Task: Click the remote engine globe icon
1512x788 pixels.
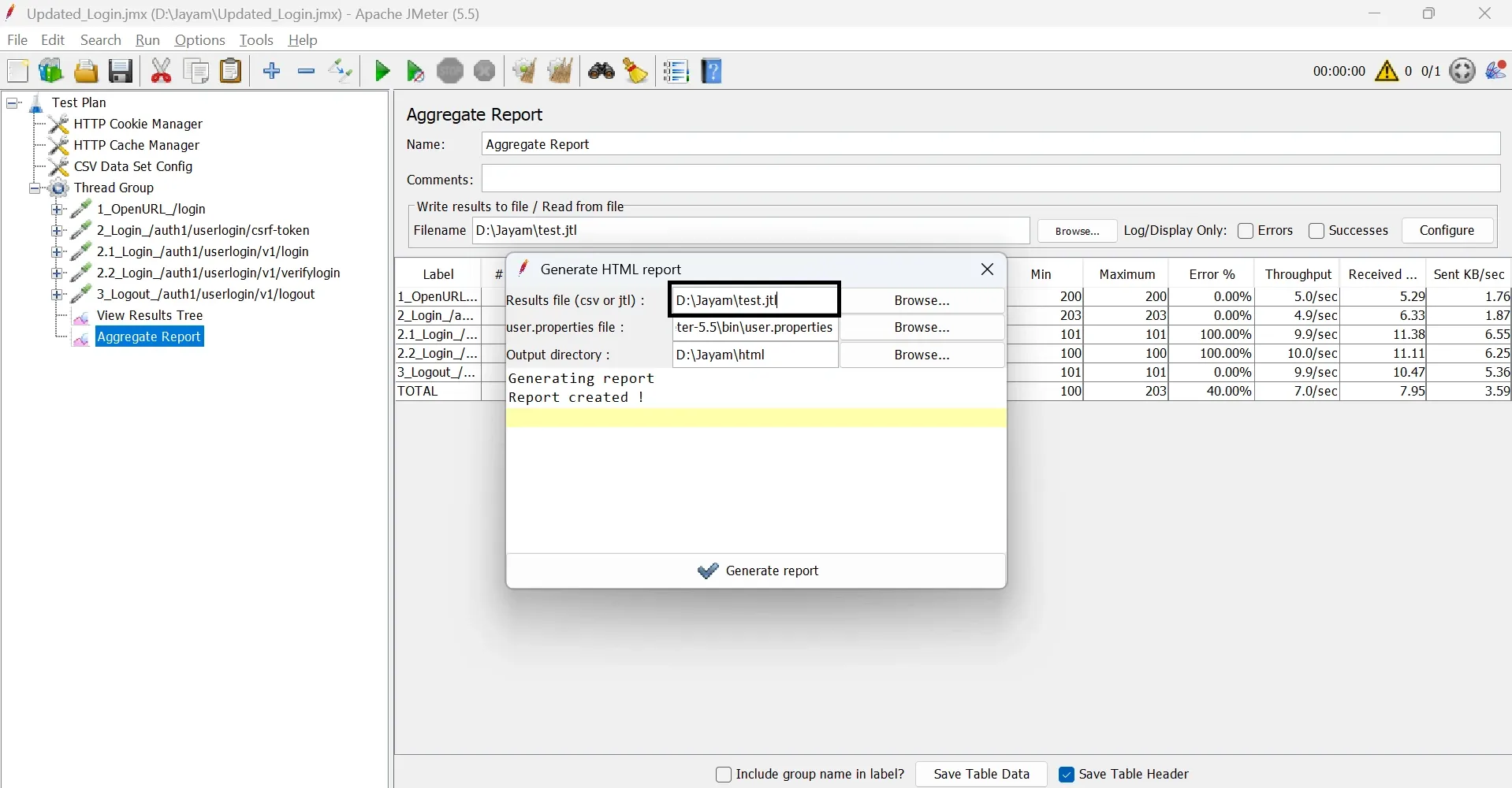Action: pyautogui.click(x=1462, y=71)
